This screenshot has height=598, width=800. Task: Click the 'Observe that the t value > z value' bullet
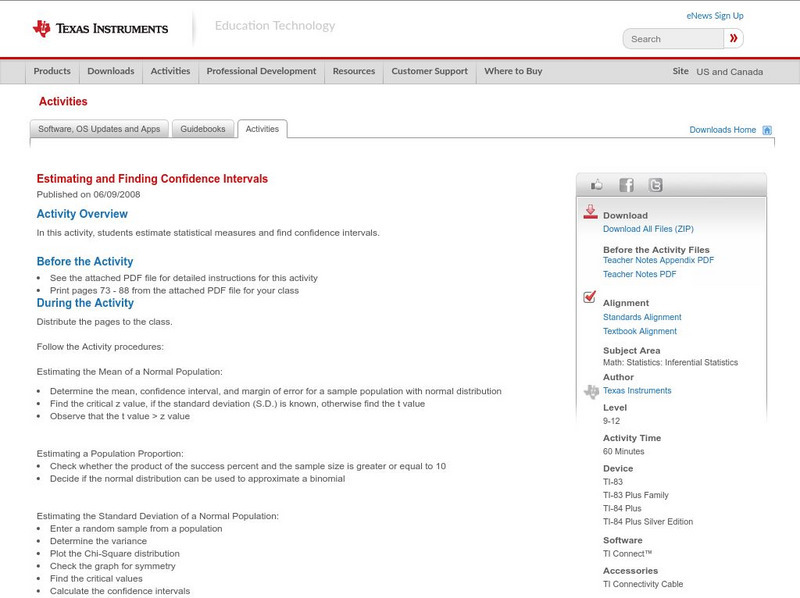120,416
